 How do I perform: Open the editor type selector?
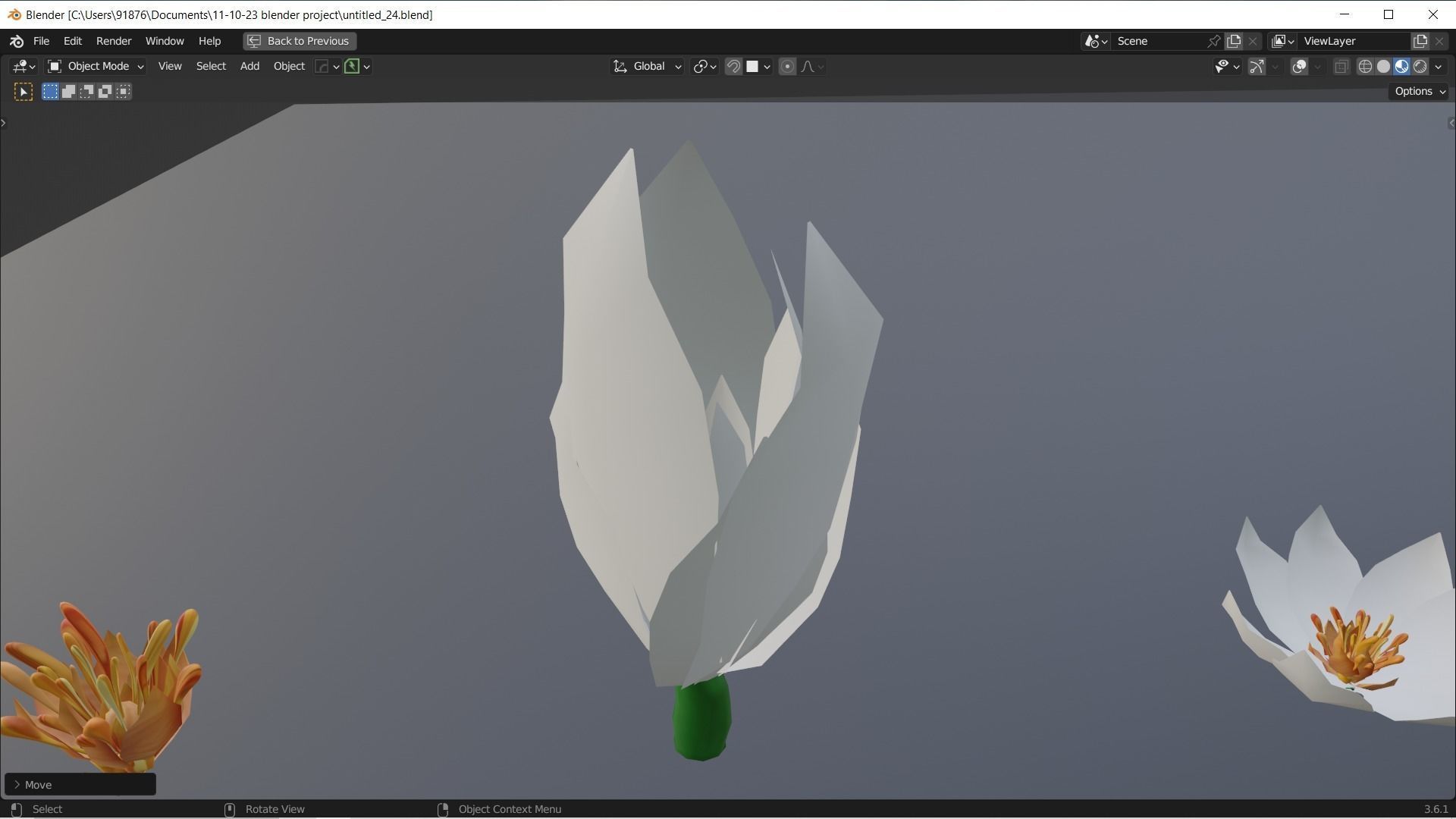click(24, 67)
